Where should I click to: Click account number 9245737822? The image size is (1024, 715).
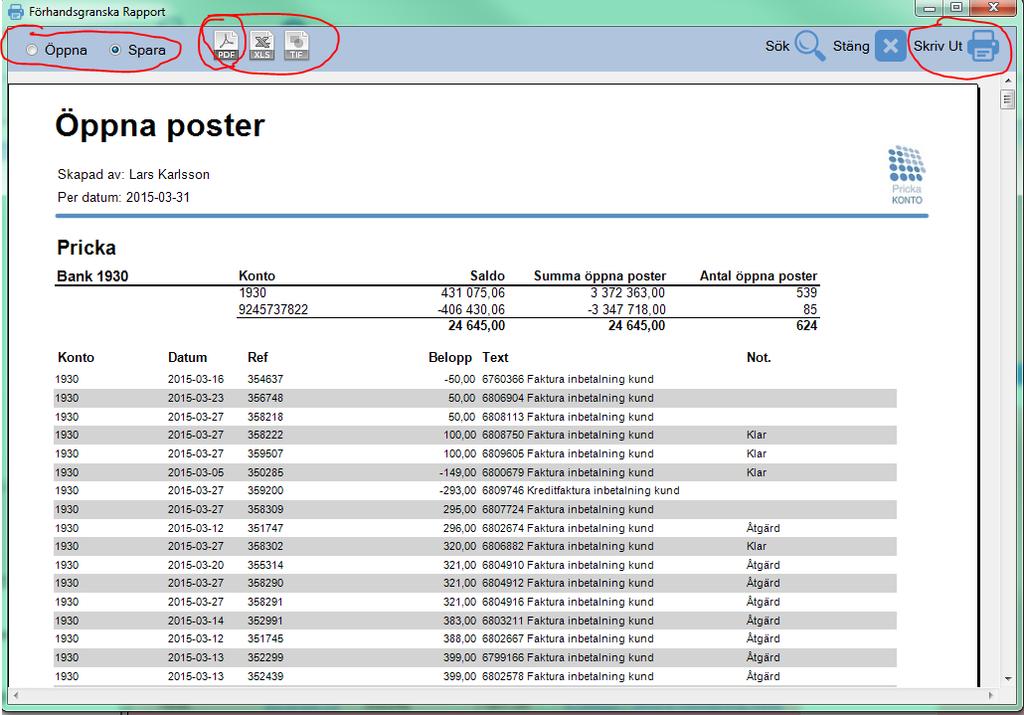point(273,310)
